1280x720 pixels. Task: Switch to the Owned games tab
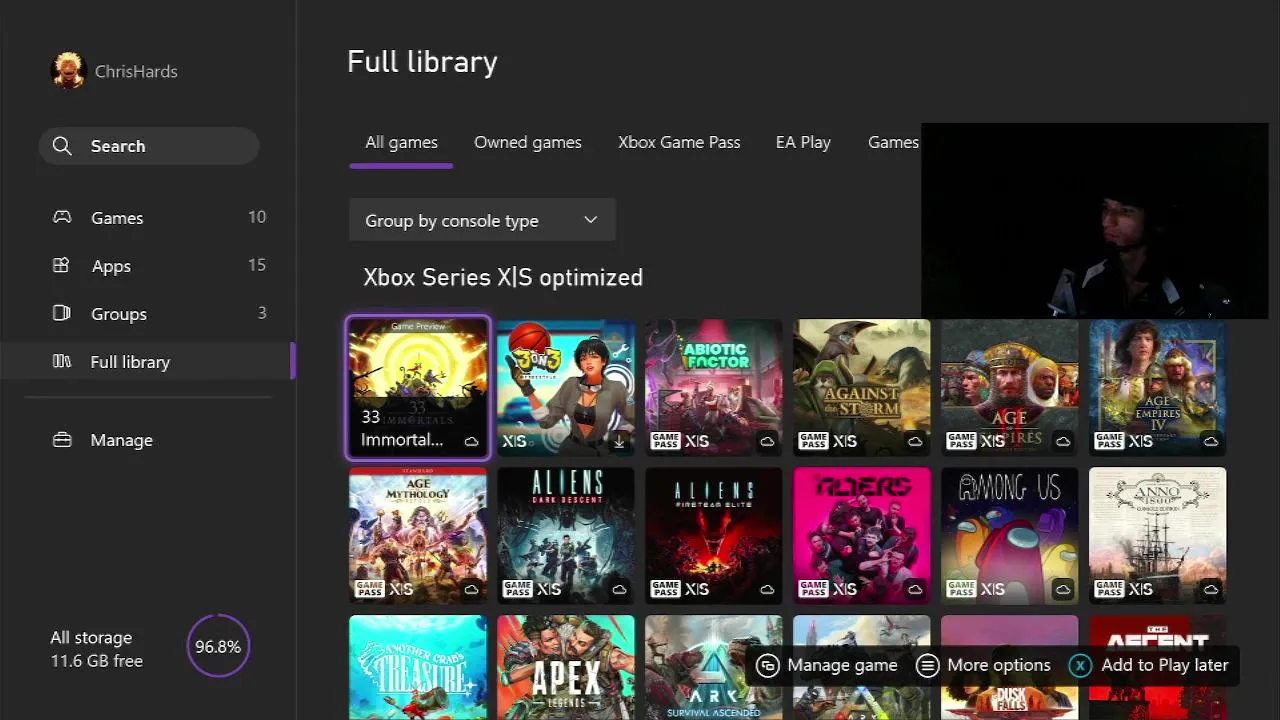pos(528,142)
